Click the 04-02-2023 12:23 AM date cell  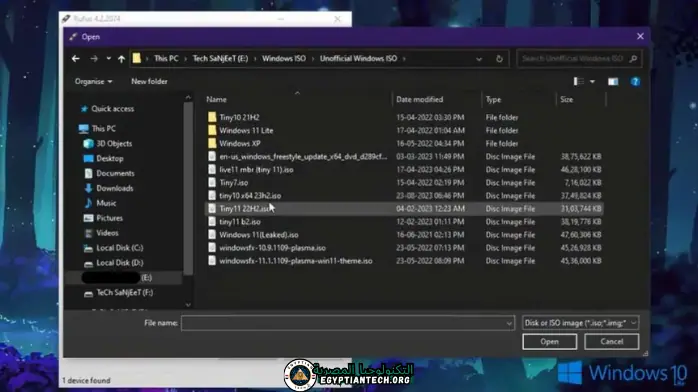tap(430, 209)
